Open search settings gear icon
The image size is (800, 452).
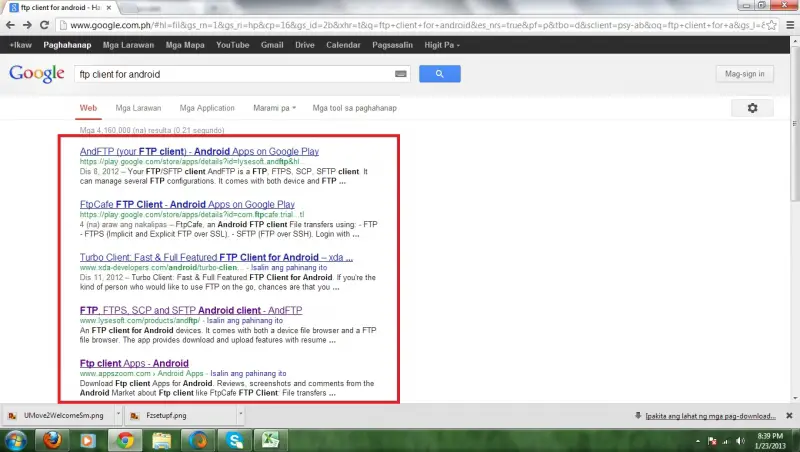(752, 108)
